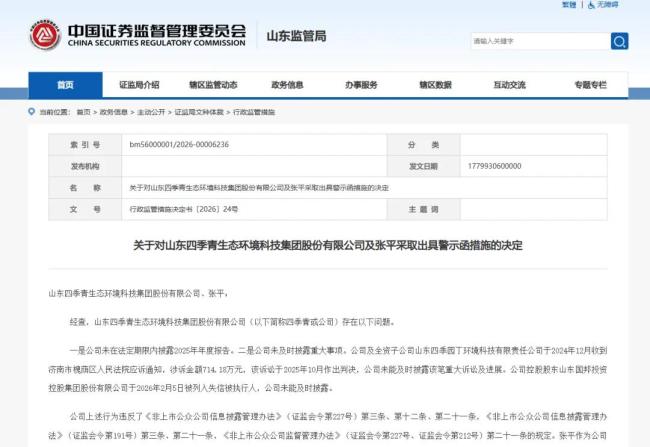Open the 证监局介绍 menu item
Image resolution: width=650 pixels, height=447 pixels.
click(x=139, y=85)
